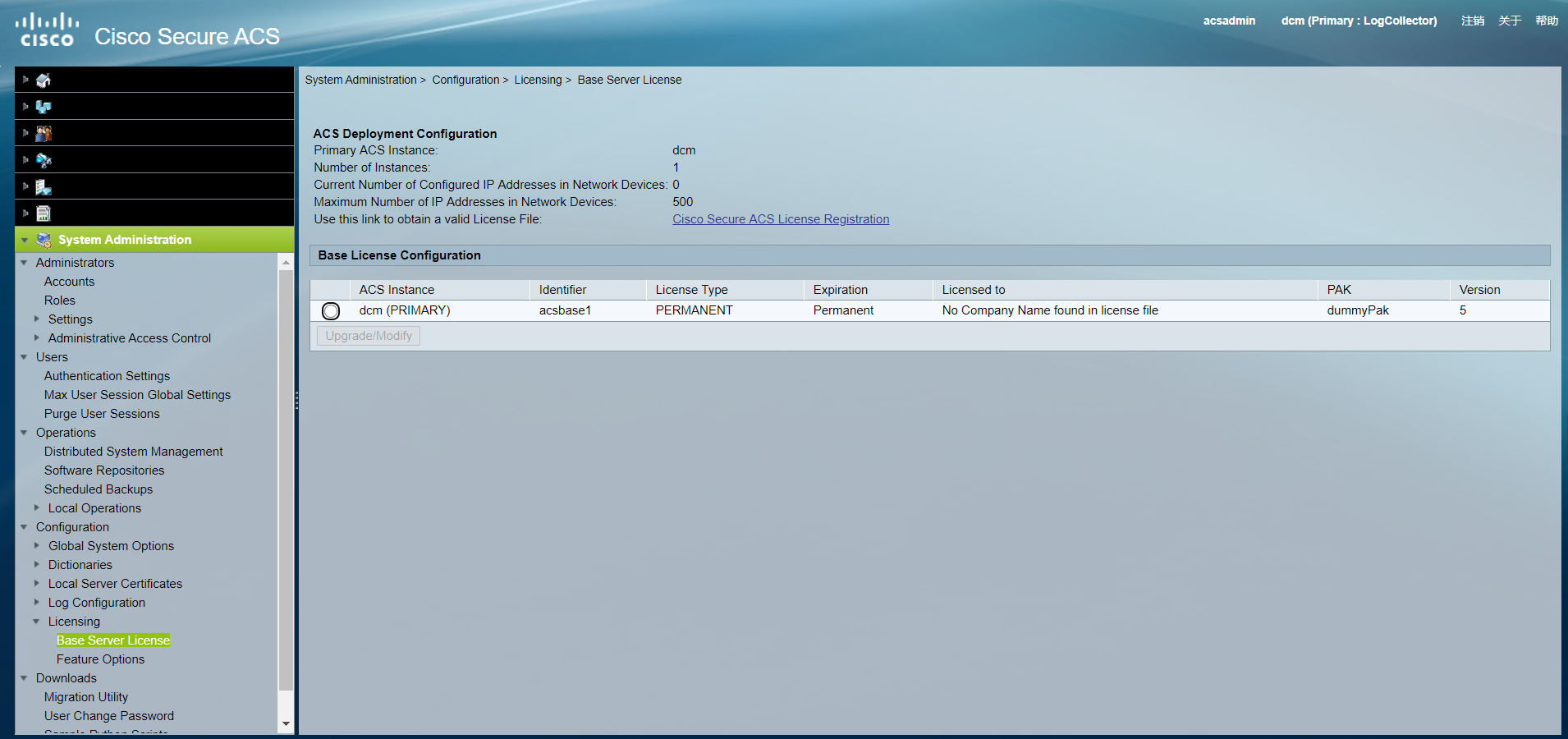
Task: Open Max User Session Global Settings
Action: [x=137, y=395]
